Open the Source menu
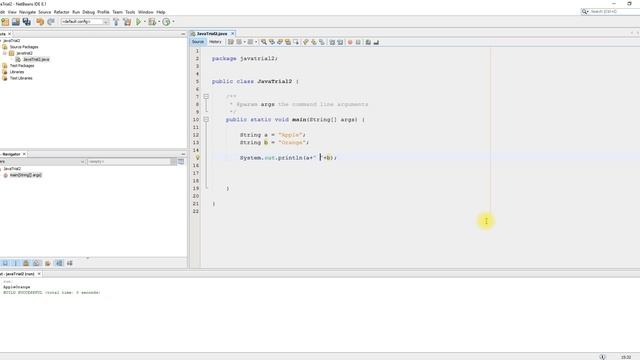The width and height of the screenshot is (640, 360). pyautogui.click(x=45, y=12)
